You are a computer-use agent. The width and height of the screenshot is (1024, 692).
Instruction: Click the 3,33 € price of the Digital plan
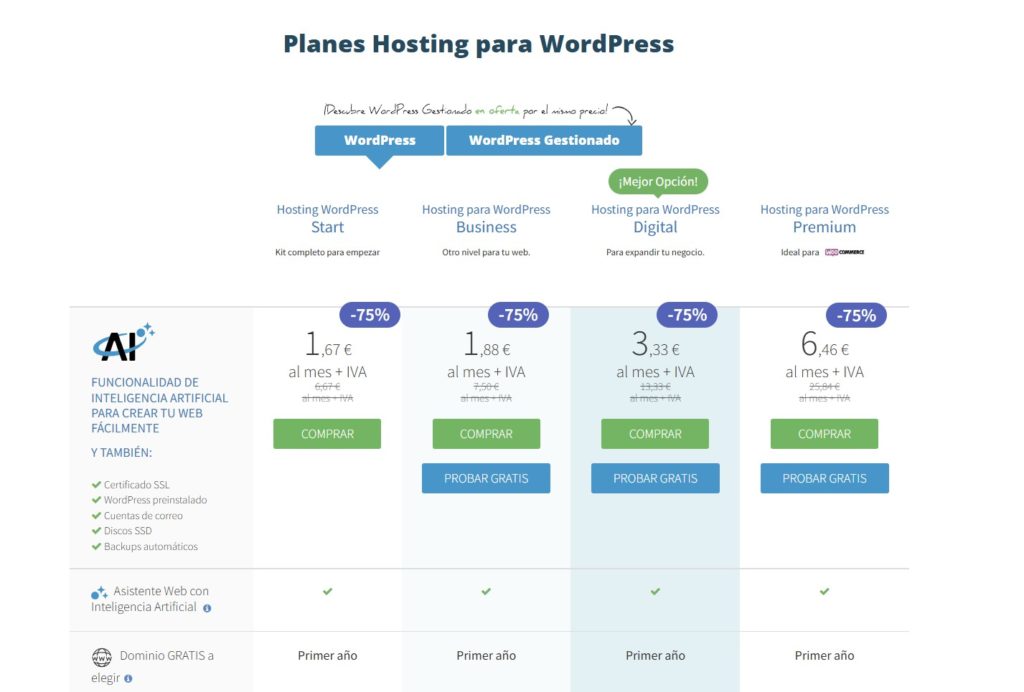pyautogui.click(x=656, y=345)
